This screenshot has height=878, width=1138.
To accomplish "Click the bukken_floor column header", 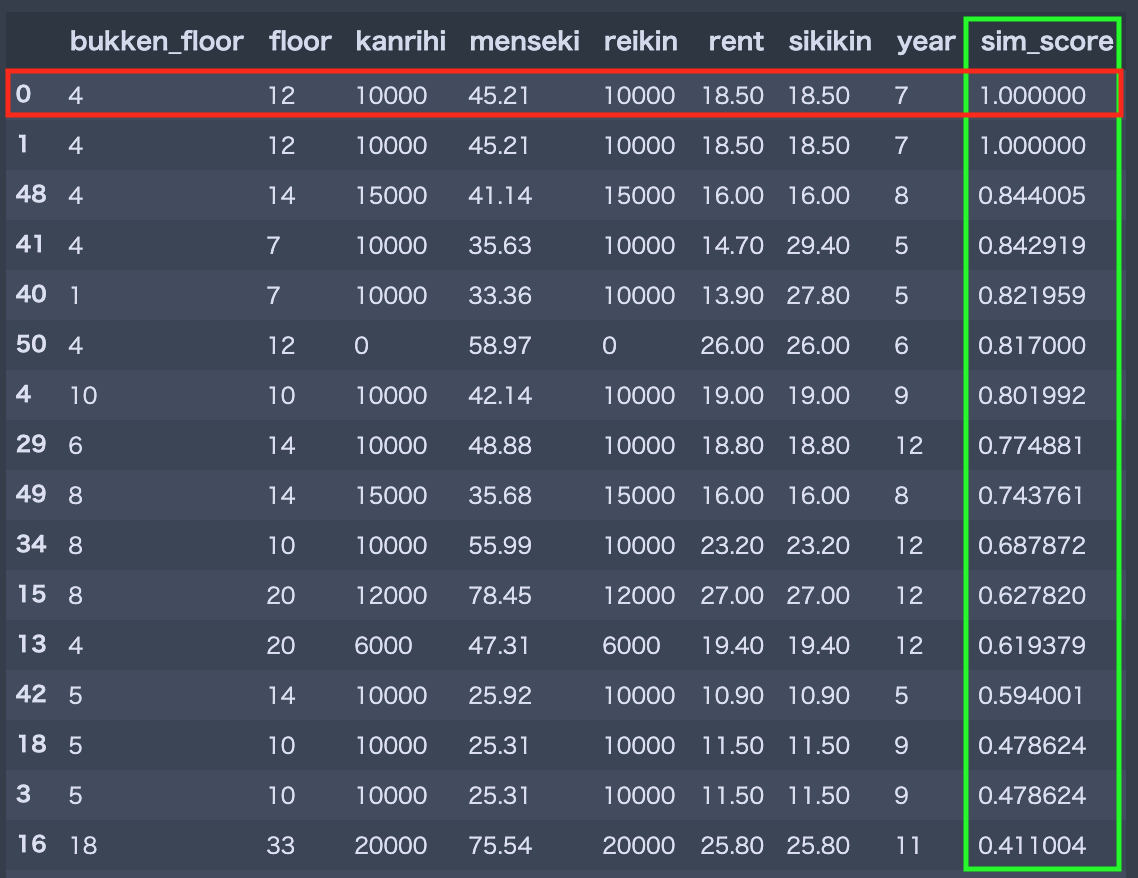I will point(156,41).
